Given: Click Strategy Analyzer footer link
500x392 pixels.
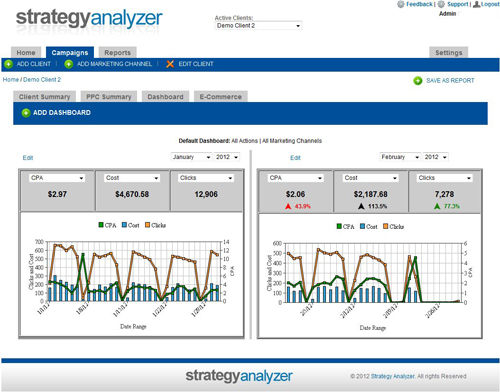Looking at the screenshot, I should 393,376.
